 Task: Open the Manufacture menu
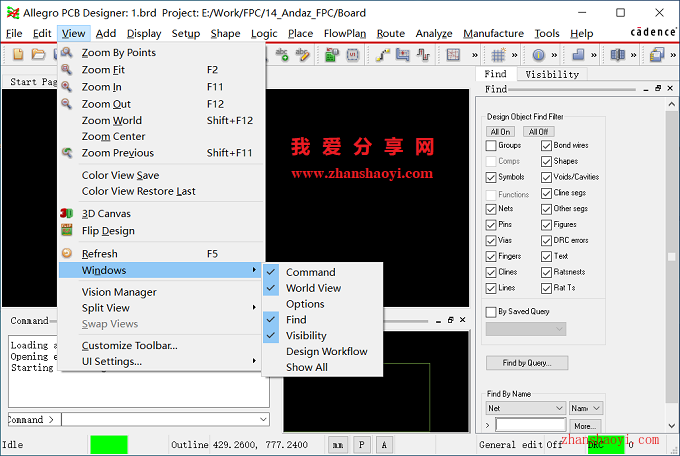point(494,33)
